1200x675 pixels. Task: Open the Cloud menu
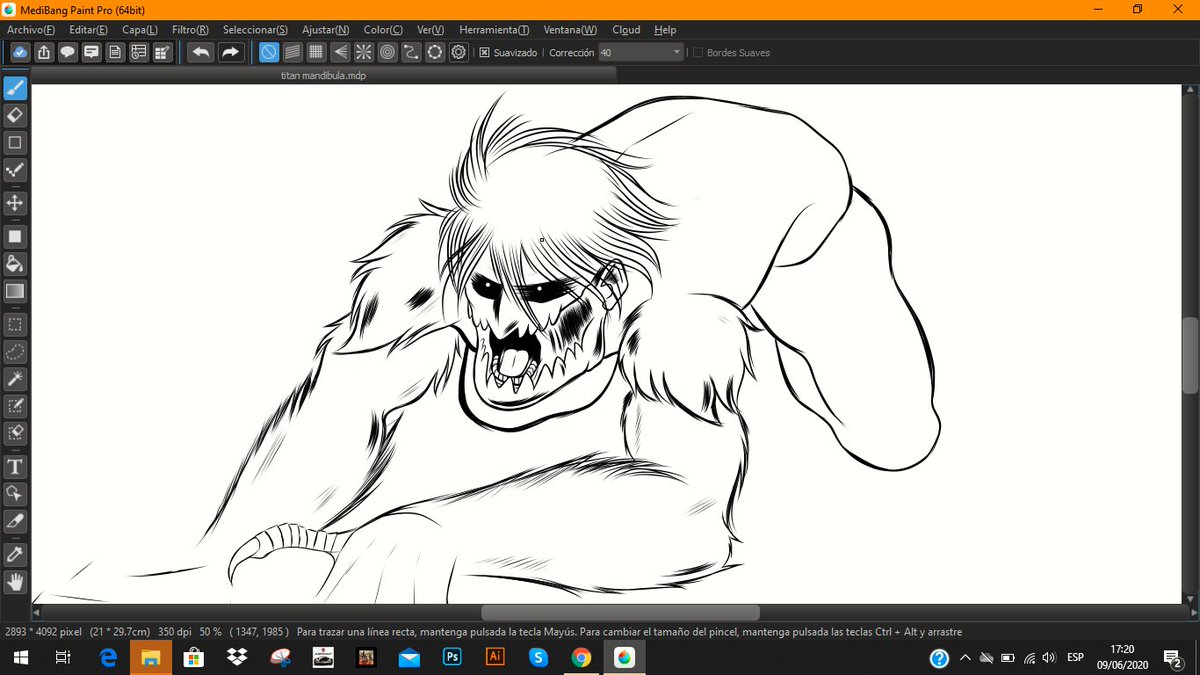pyautogui.click(x=626, y=30)
